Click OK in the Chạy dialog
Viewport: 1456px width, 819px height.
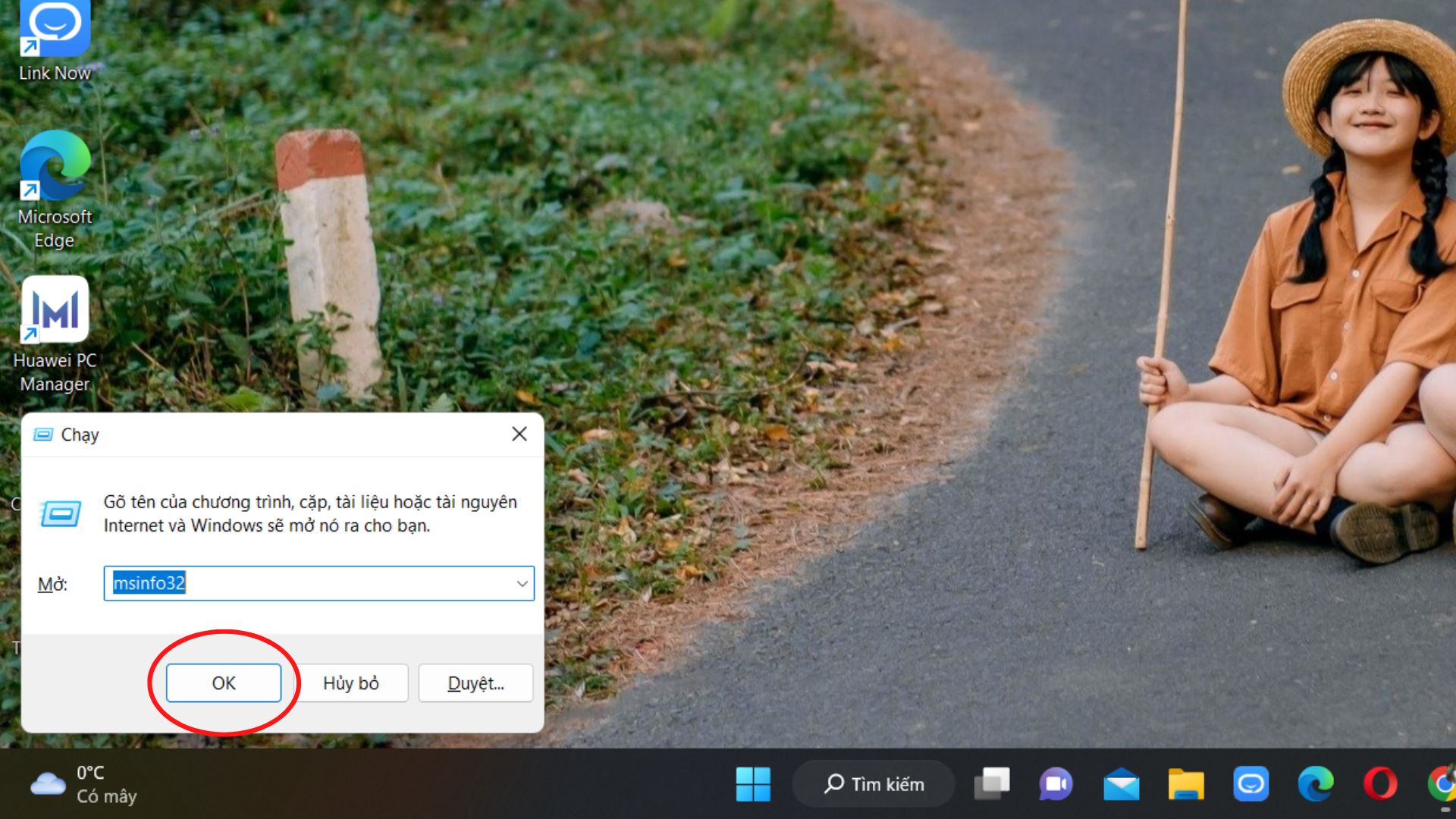[224, 683]
